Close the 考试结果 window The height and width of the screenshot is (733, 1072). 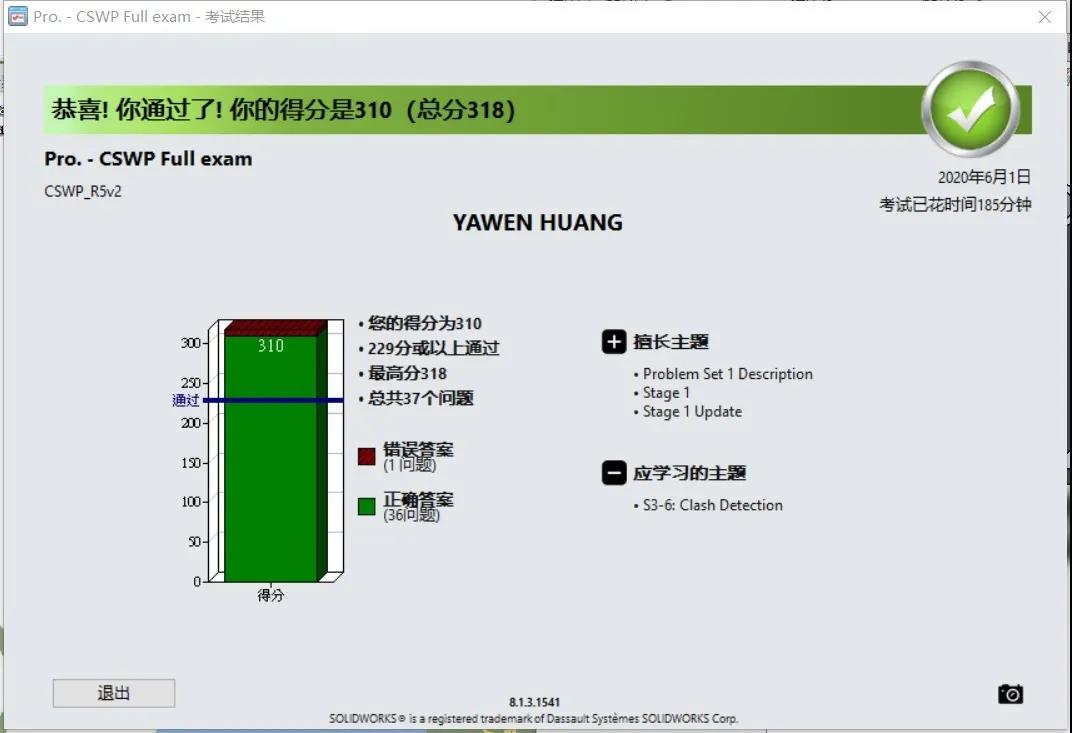[x=1045, y=17]
